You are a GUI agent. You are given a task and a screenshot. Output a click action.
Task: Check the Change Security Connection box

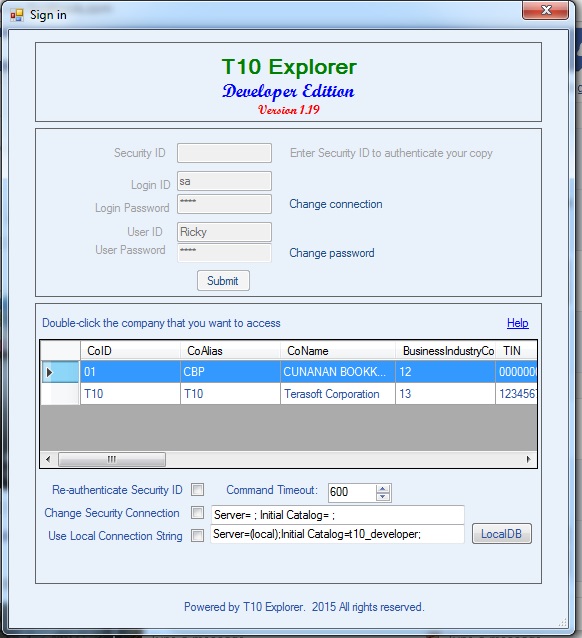197,512
